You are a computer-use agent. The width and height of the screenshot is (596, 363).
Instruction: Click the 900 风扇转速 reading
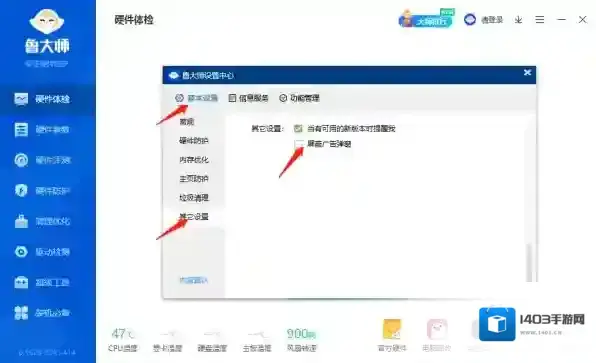click(302, 340)
